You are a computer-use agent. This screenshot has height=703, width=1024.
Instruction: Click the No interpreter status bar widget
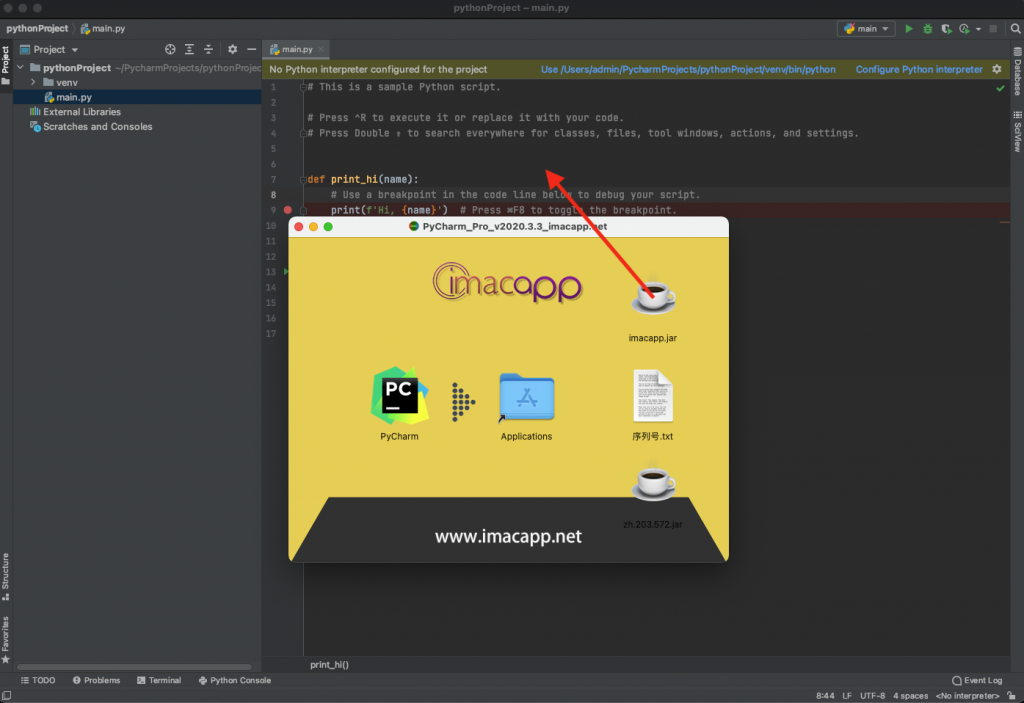pos(967,696)
